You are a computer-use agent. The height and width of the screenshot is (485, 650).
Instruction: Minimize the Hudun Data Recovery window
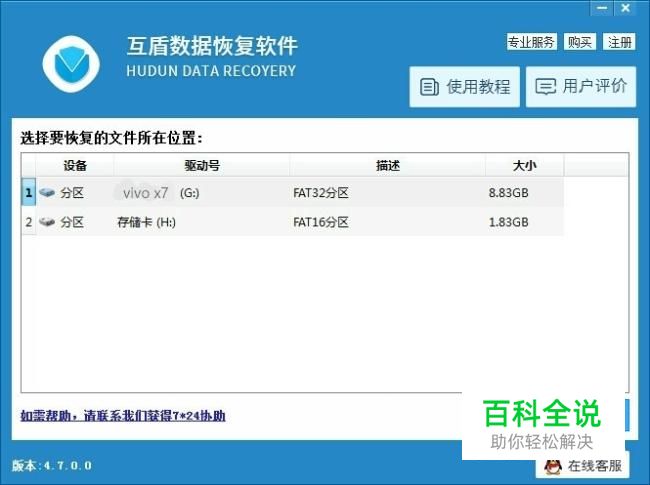point(602,8)
